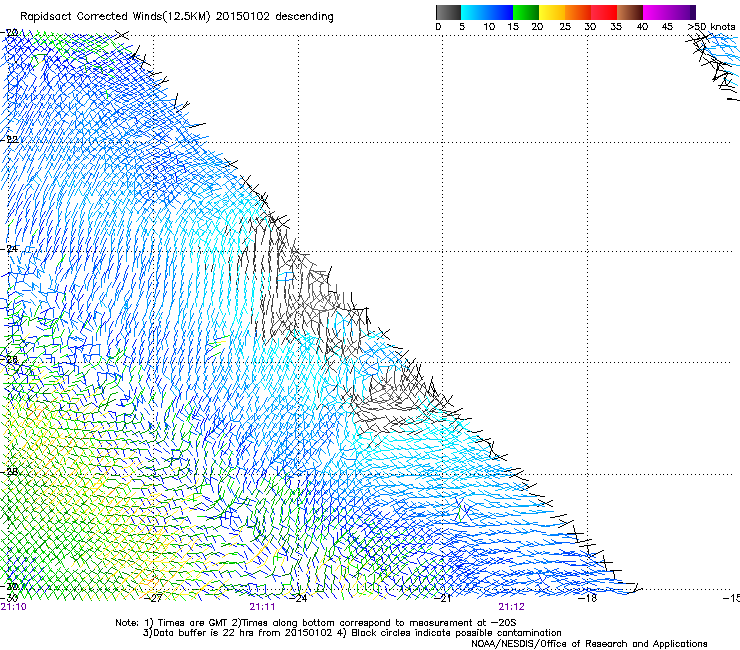Click the '35' label under the color scale
Viewport: 740px width, 650px height.
click(616, 27)
